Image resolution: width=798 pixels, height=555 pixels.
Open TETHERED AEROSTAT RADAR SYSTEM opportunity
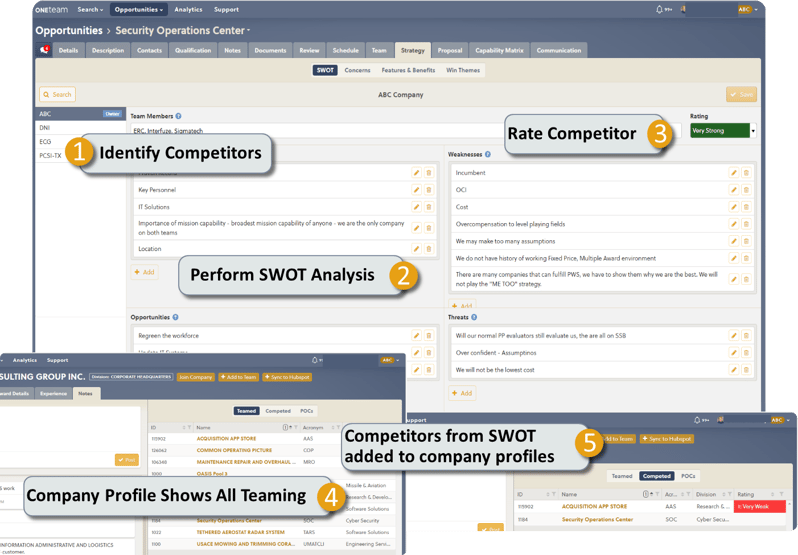pyautogui.click(x=240, y=532)
